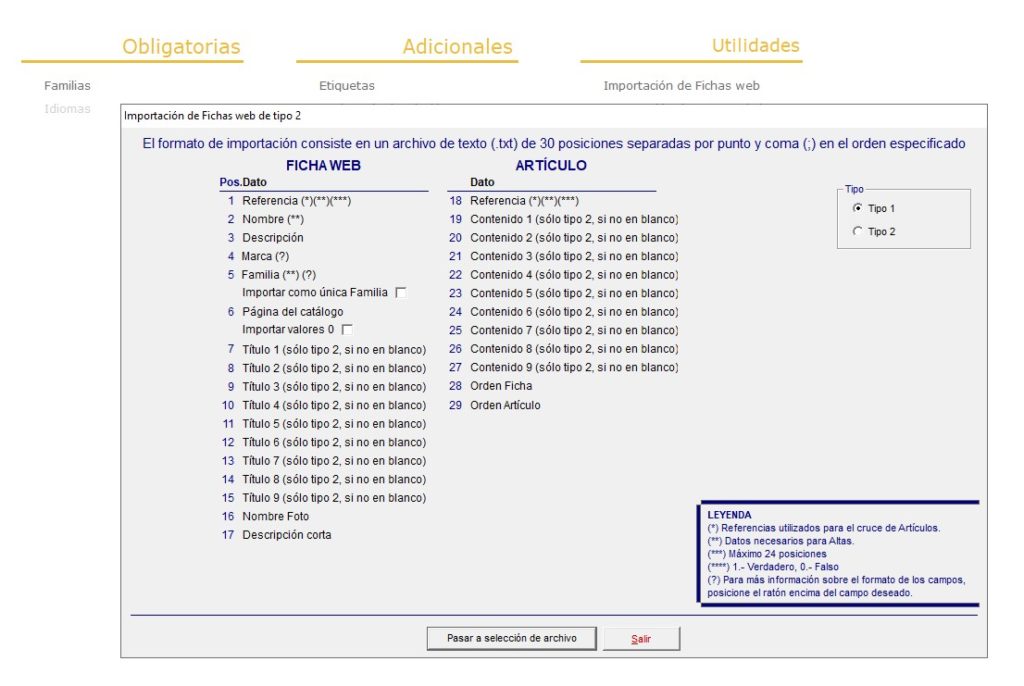Viewport: 1024px width, 686px height.
Task: Click the Nombre Foto entry
Action: [276, 516]
